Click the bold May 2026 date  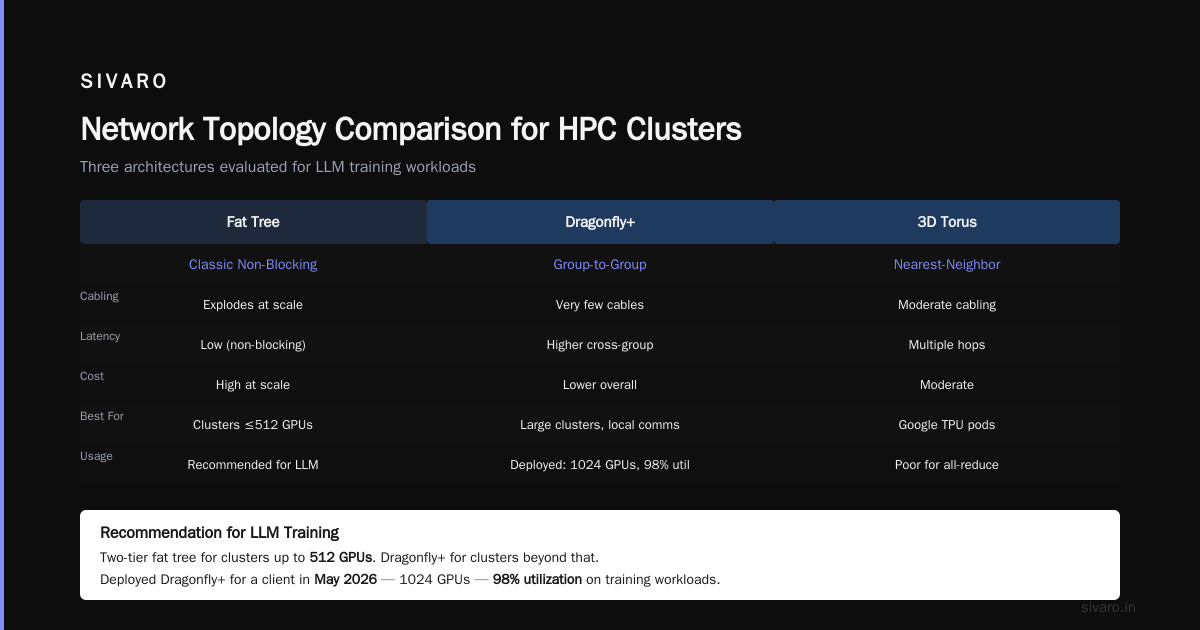pos(345,579)
